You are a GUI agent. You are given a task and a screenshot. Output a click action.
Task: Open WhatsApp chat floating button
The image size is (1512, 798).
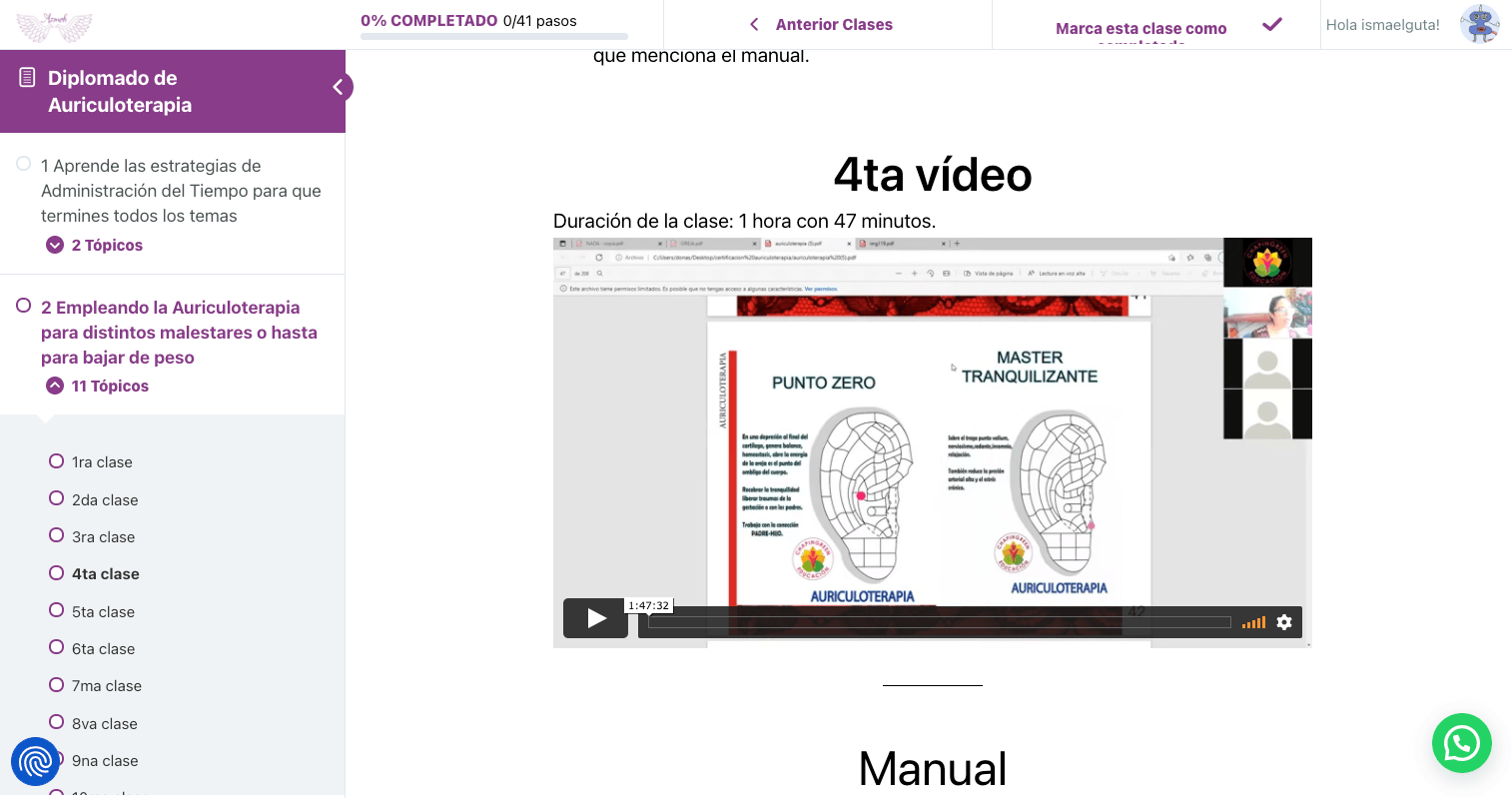[1461, 743]
